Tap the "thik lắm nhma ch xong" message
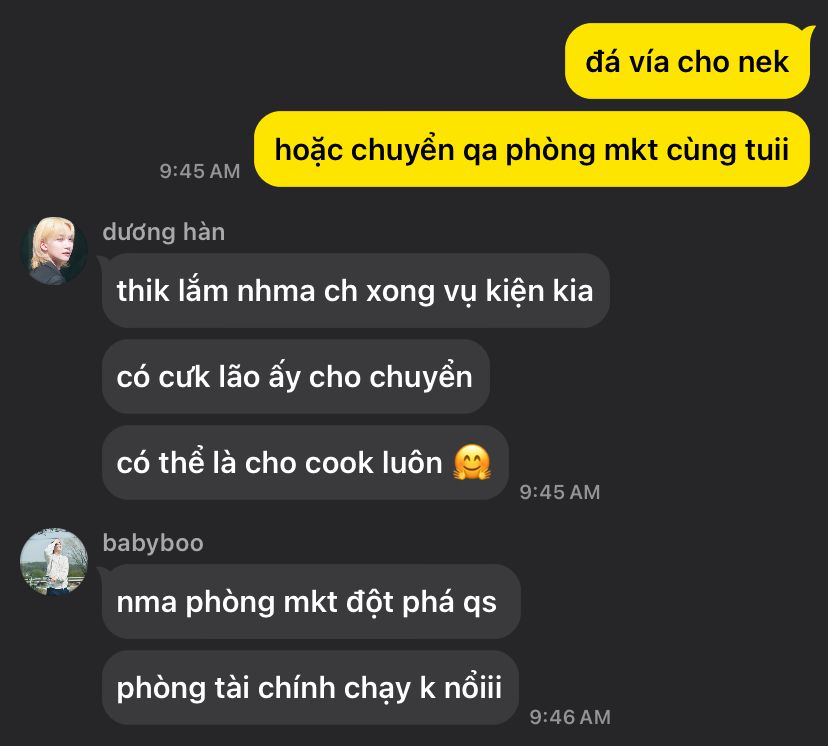Viewport: 828px width, 746px height. 355,290
